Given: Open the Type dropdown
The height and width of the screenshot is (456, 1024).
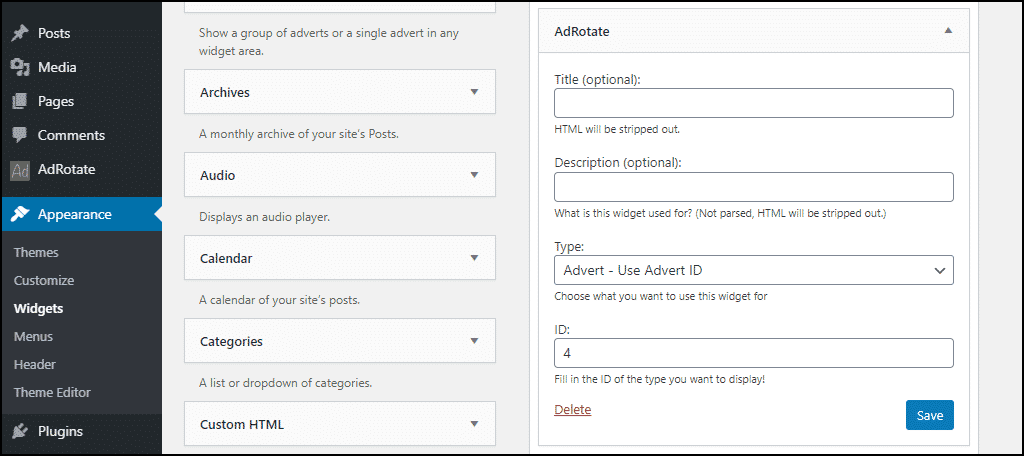Looking at the screenshot, I should (x=754, y=270).
